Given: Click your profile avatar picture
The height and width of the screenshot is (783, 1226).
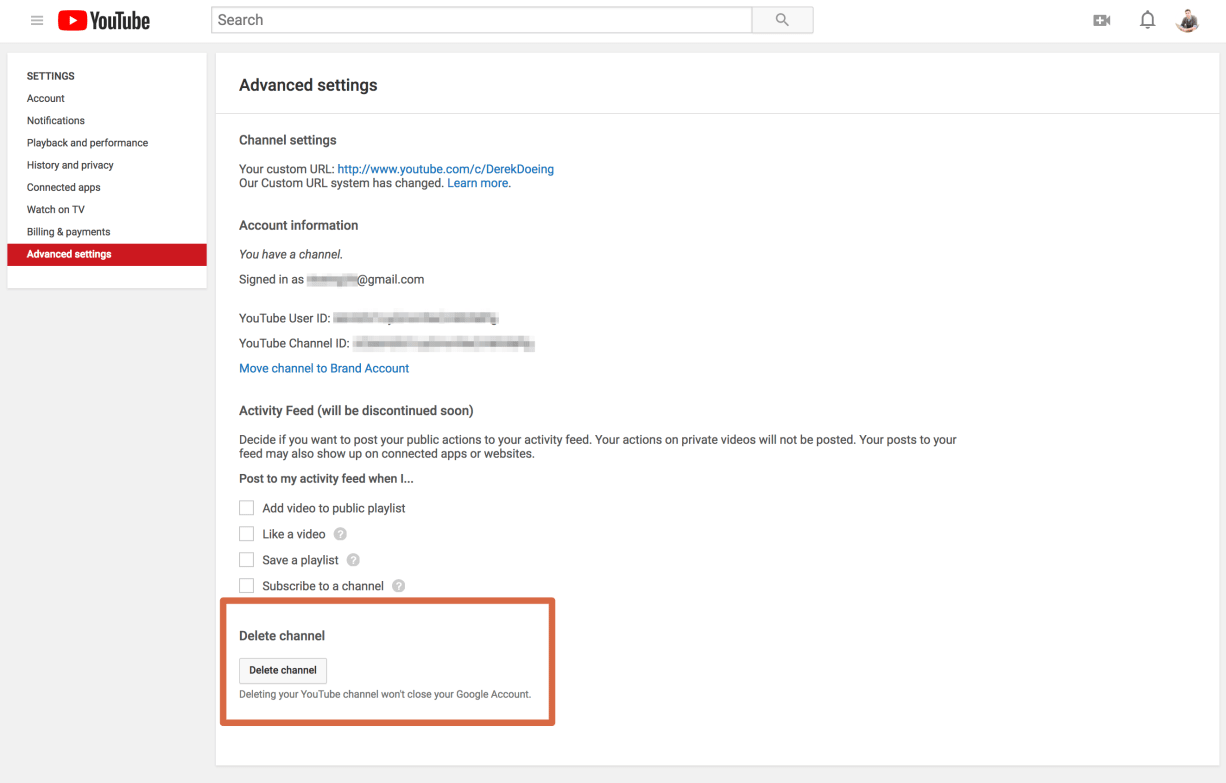Looking at the screenshot, I should tap(1187, 20).
